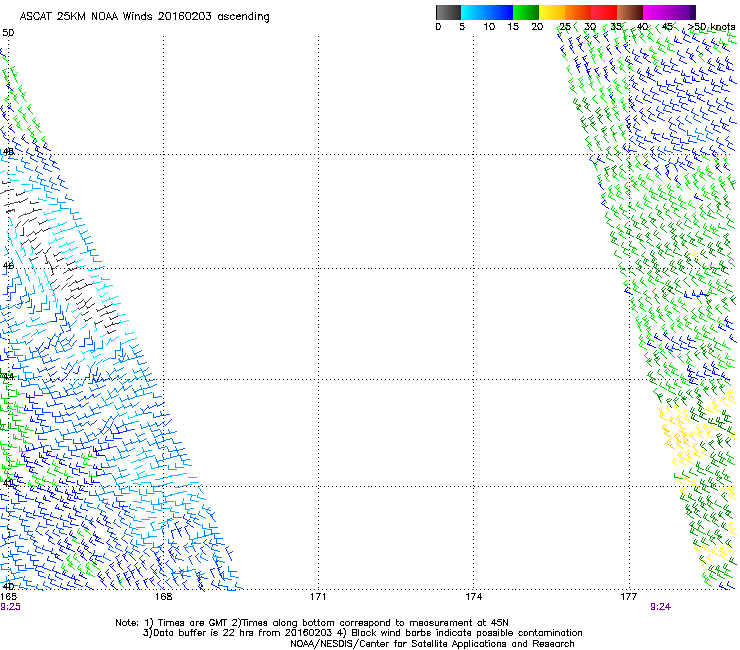Click the '>50 knots' legend label
This screenshot has width=740, height=650.
711,27
